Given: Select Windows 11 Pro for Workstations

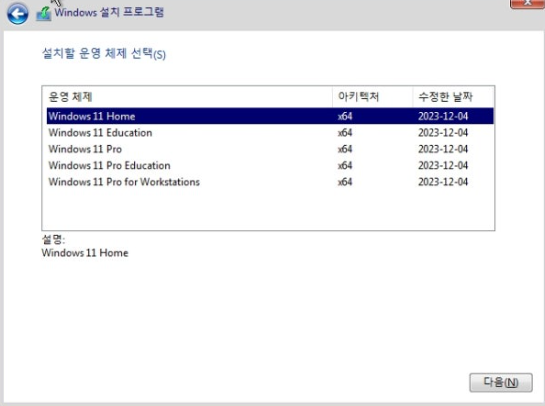Looking at the screenshot, I should pyautogui.click(x=270, y=181).
